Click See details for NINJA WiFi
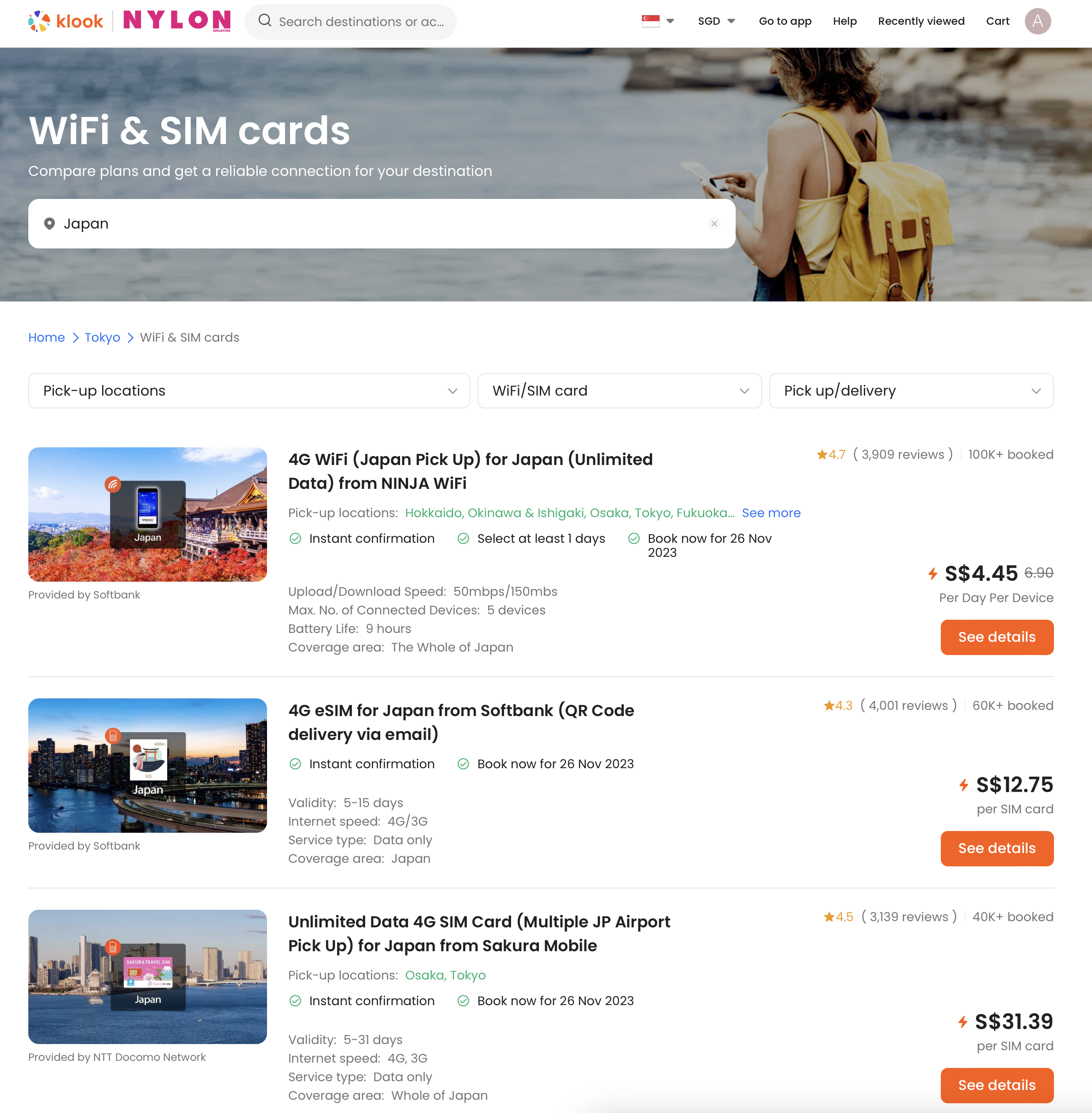 tap(997, 637)
